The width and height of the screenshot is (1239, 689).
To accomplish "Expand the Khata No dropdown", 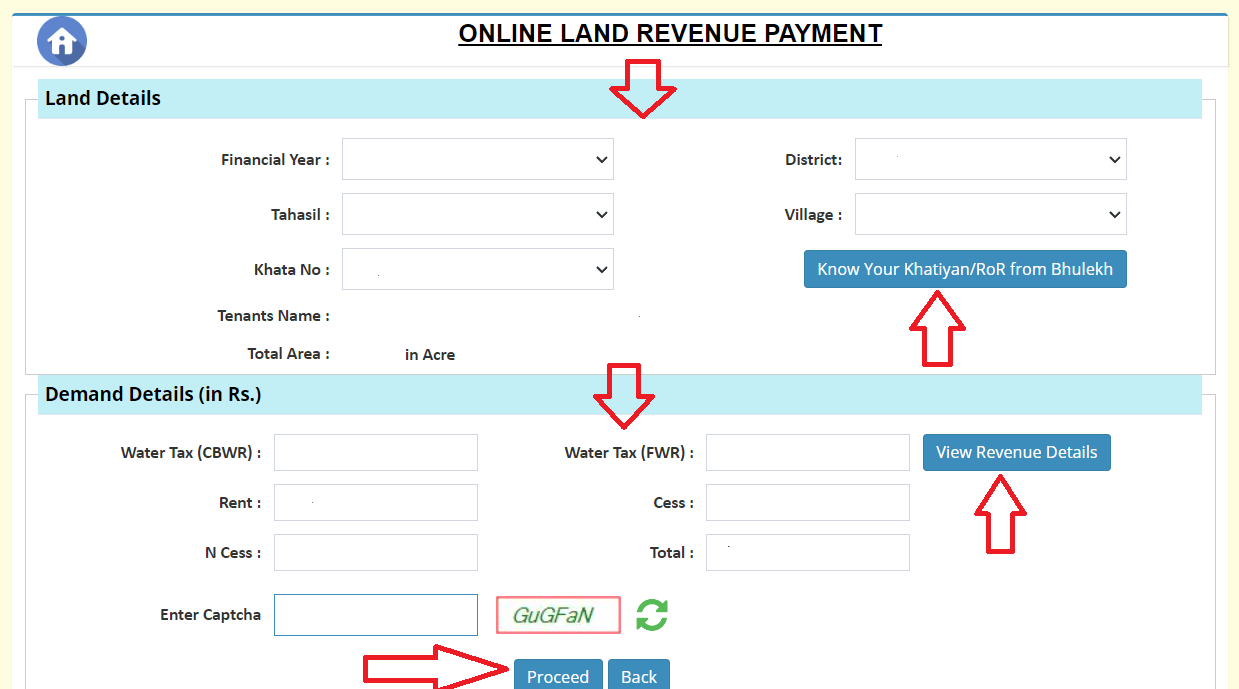I will click(477, 270).
